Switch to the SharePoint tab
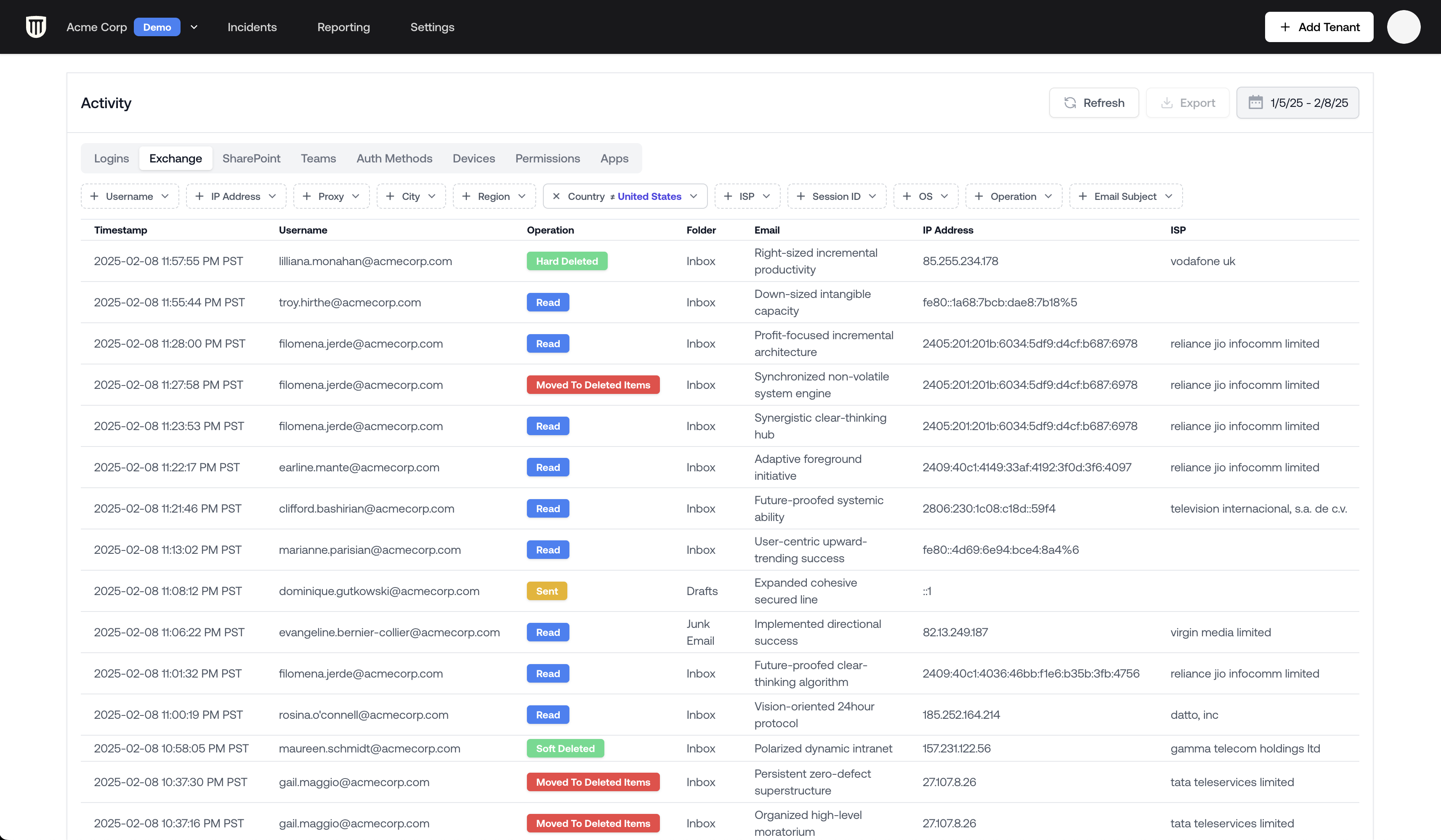 251,158
